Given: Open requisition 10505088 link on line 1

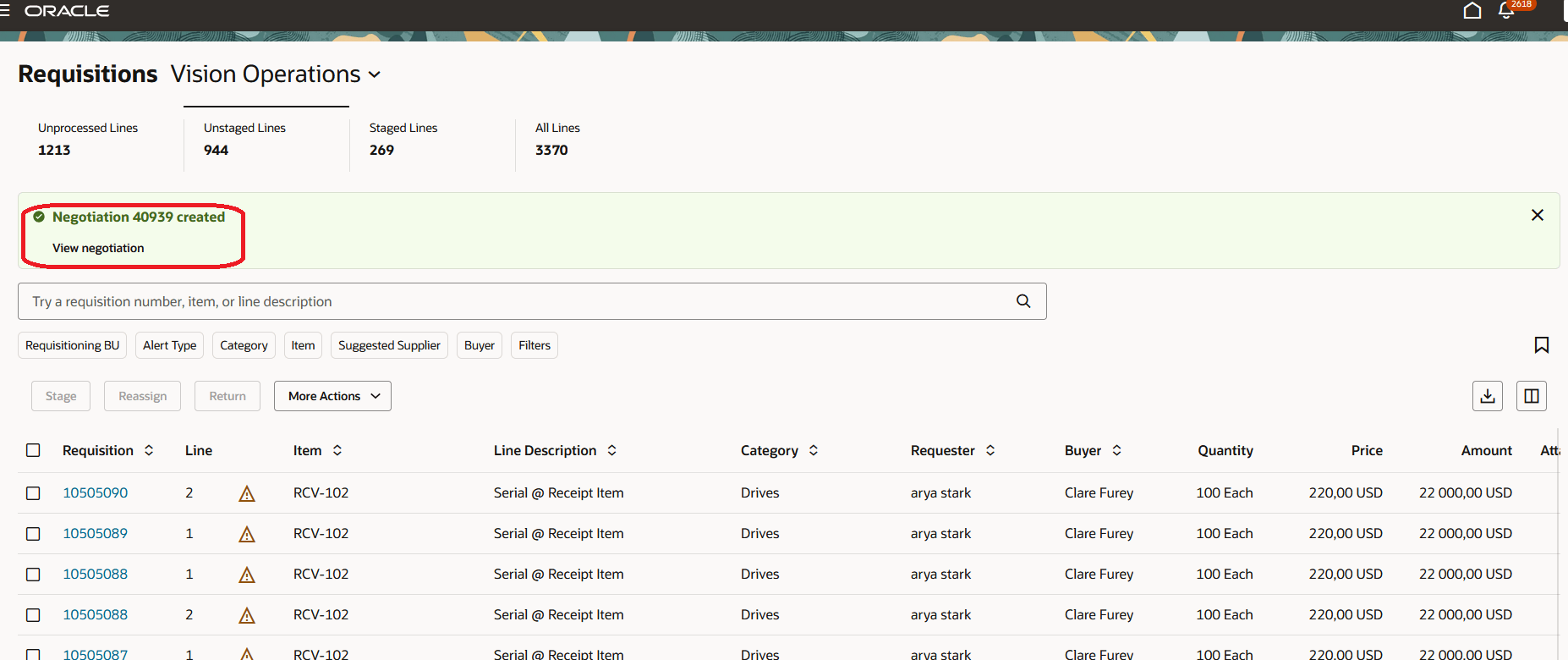Looking at the screenshot, I should (96, 574).
